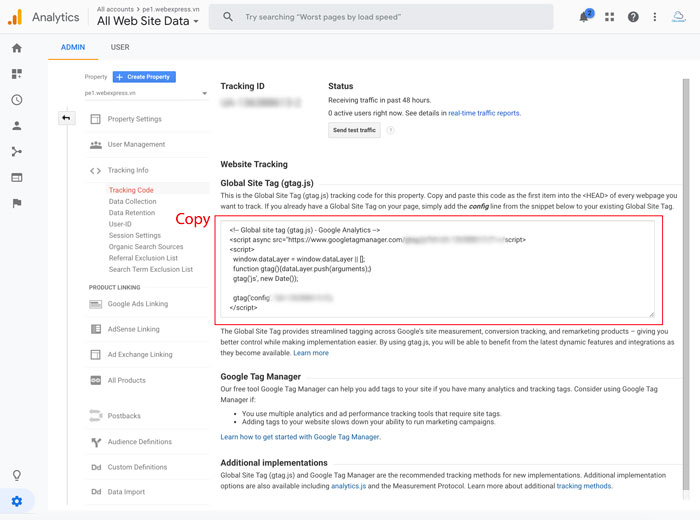Click the search bar at top
Screen dimensions: 700x520
[x=382, y=17]
